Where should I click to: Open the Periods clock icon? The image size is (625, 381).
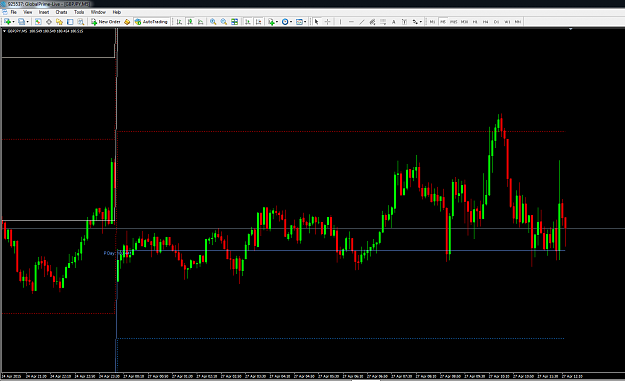pyautogui.click(x=285, y=22)
